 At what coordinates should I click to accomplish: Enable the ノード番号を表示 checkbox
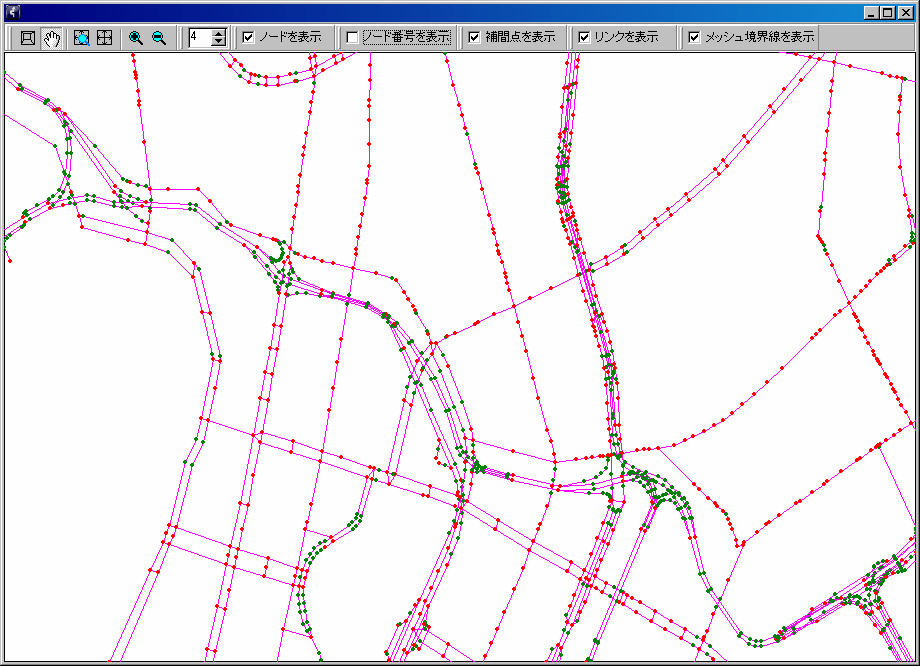352,37
